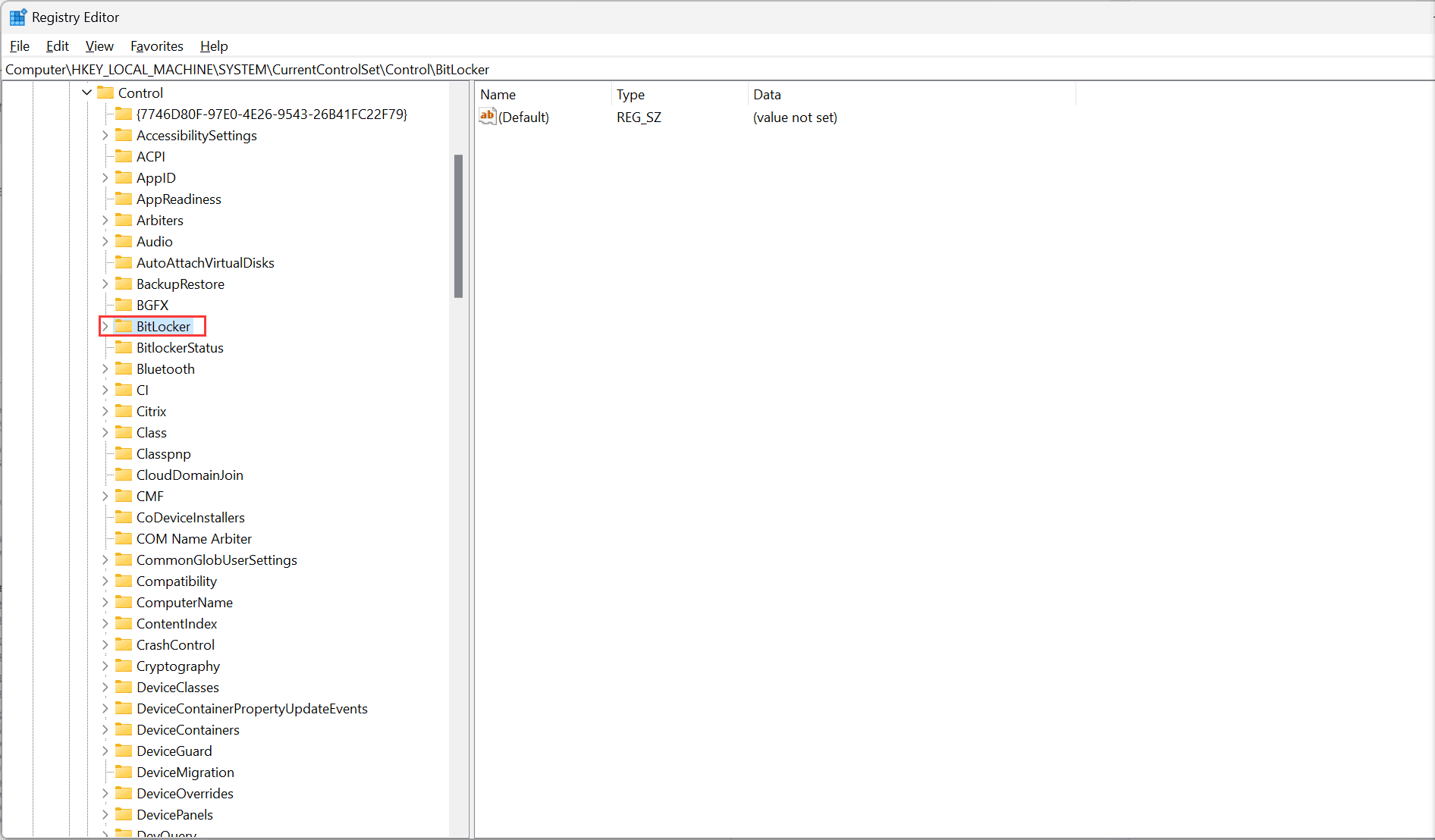Select the DeviceOverrides key

[x=185, y=793]
